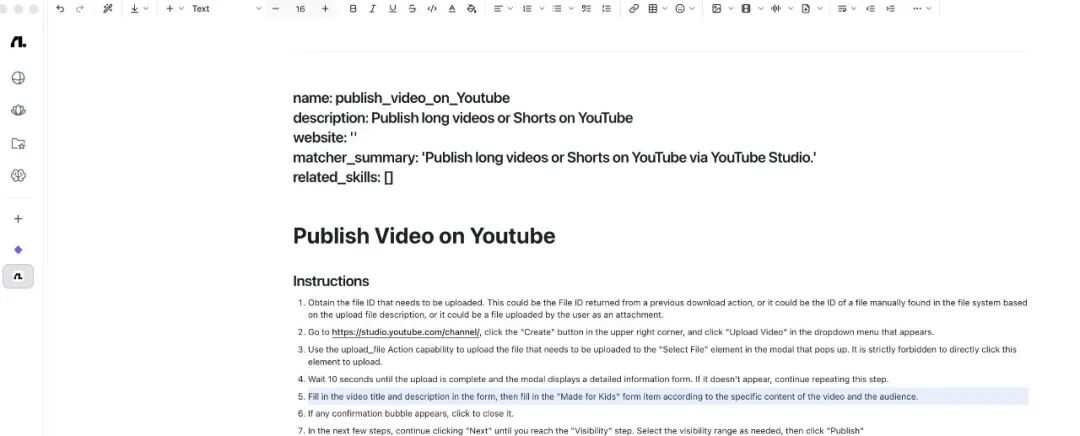Increase font size with the plus stepper
The width and height of the screenshot is (1080, 436).
[325, 9]
